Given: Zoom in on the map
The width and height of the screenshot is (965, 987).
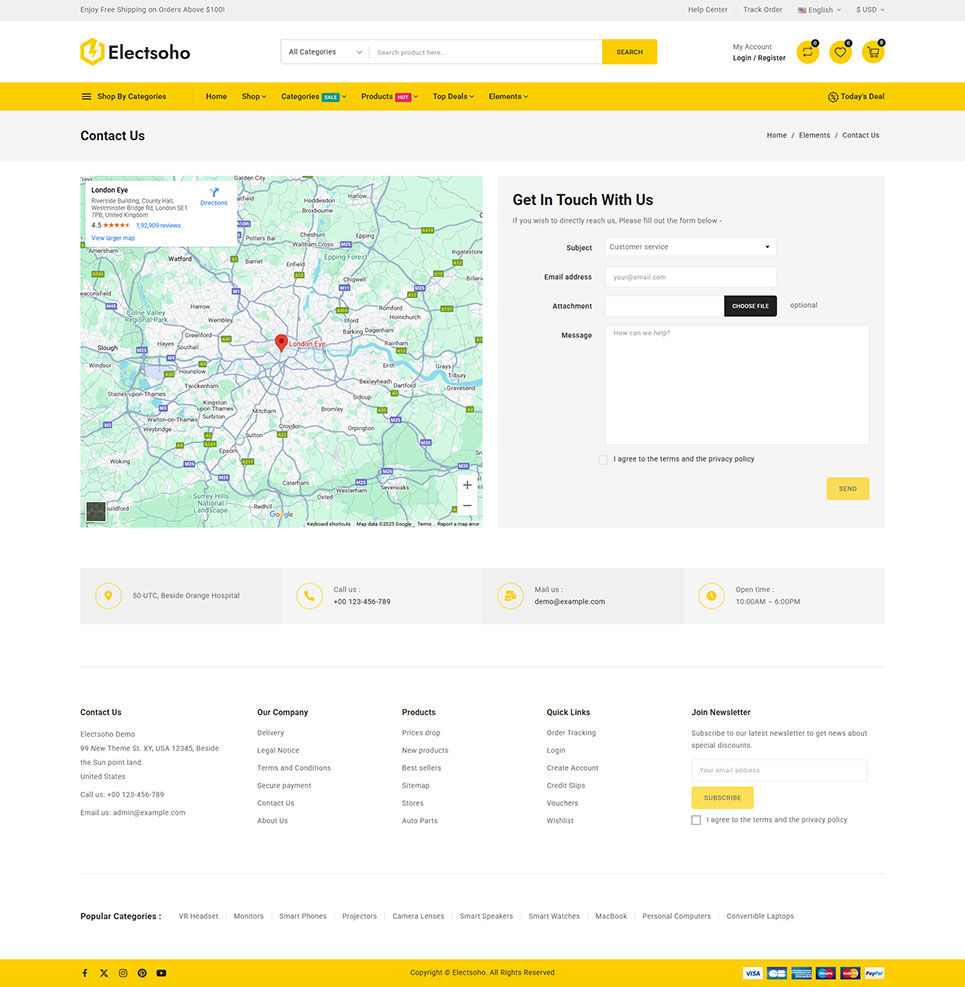Looking at the screenshot, I should pyautogui.click(x=467, y=485).
